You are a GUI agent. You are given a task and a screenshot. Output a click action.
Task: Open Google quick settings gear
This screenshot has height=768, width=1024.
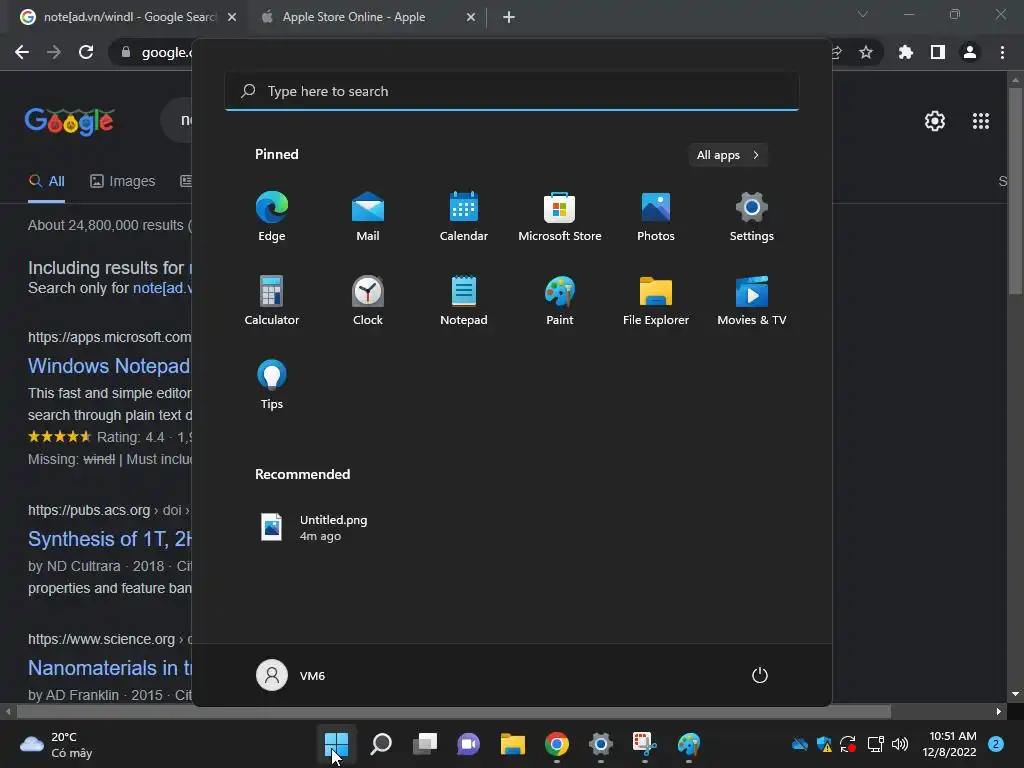(935, 121)
